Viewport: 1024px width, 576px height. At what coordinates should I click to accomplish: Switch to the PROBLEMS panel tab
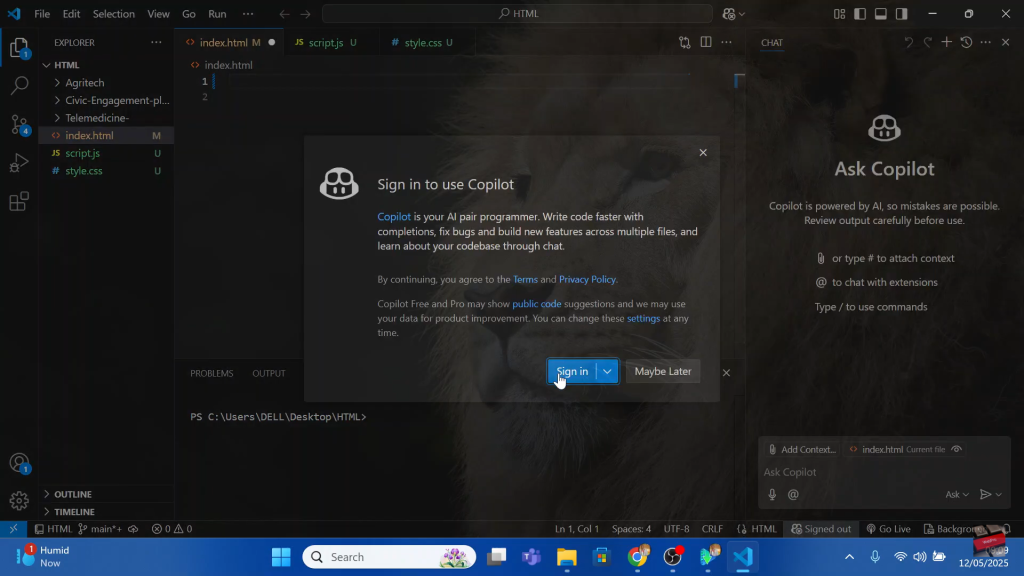[x=212, y=374]
